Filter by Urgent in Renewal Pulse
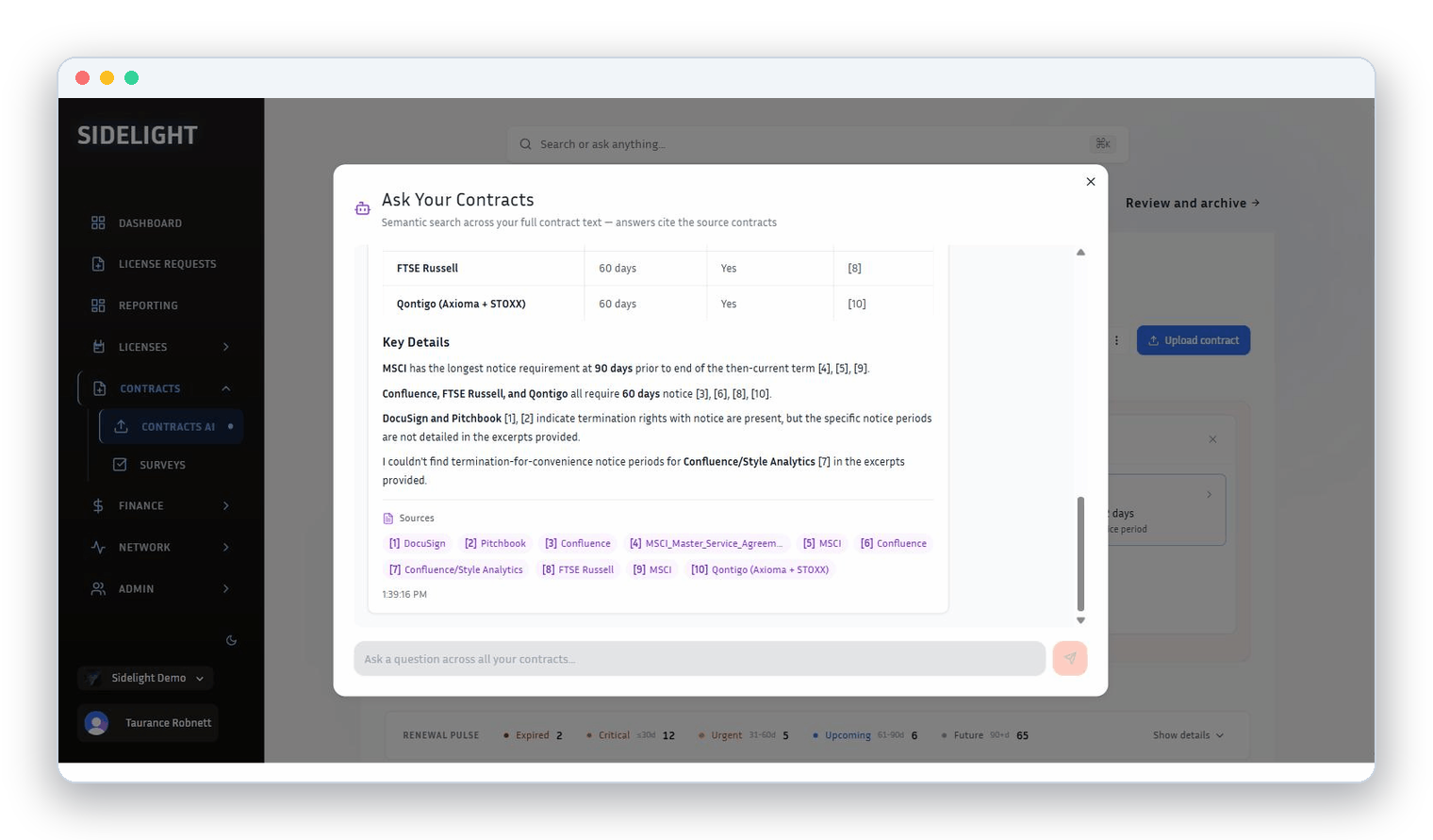This screenshot has height=840, width=1433. (x=744, y=735)
